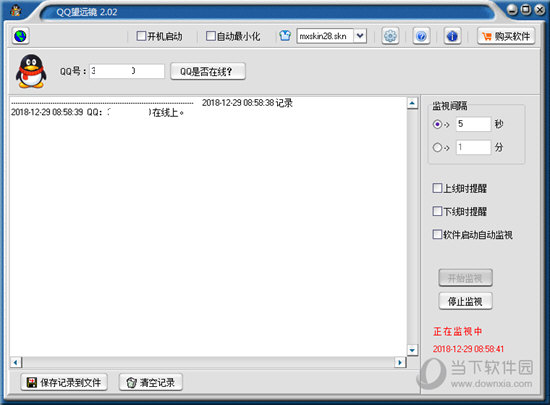This screenshot has width=550, height=405.
Task: Click the seconds value field showing 5
Action: 473,124
